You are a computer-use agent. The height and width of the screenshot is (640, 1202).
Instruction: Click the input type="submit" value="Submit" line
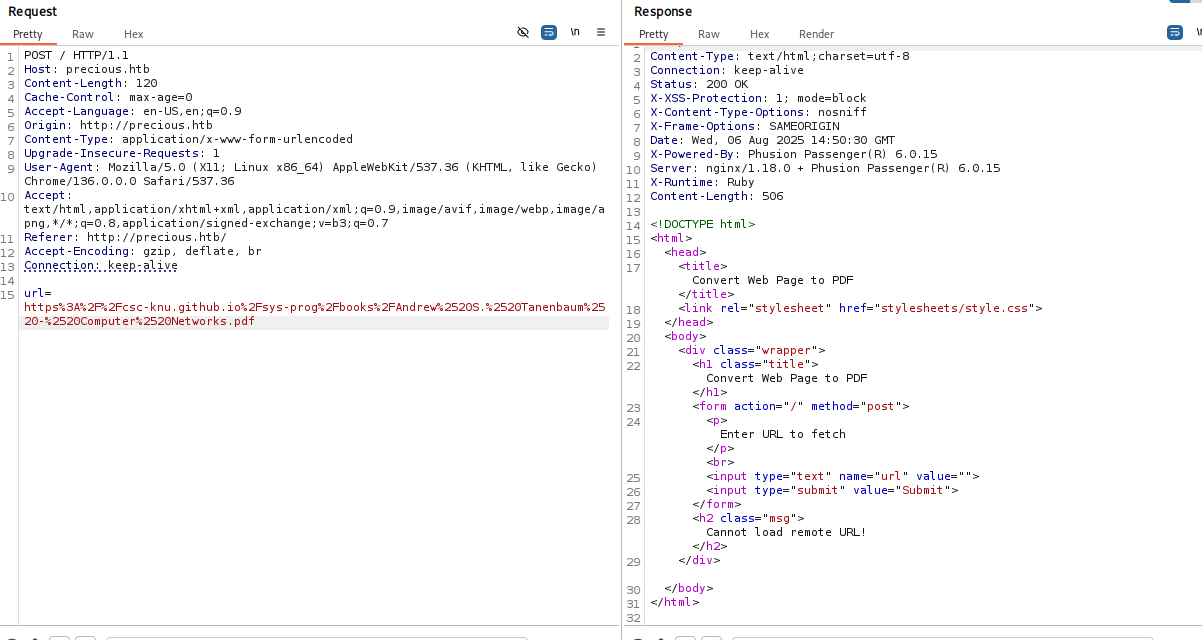(x=832, y=490)
